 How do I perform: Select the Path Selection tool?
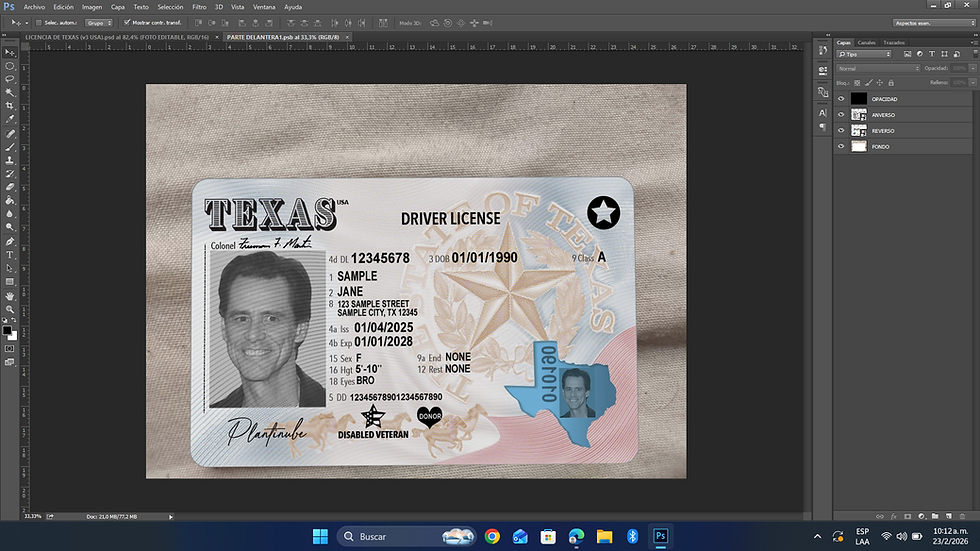[9, 269]
